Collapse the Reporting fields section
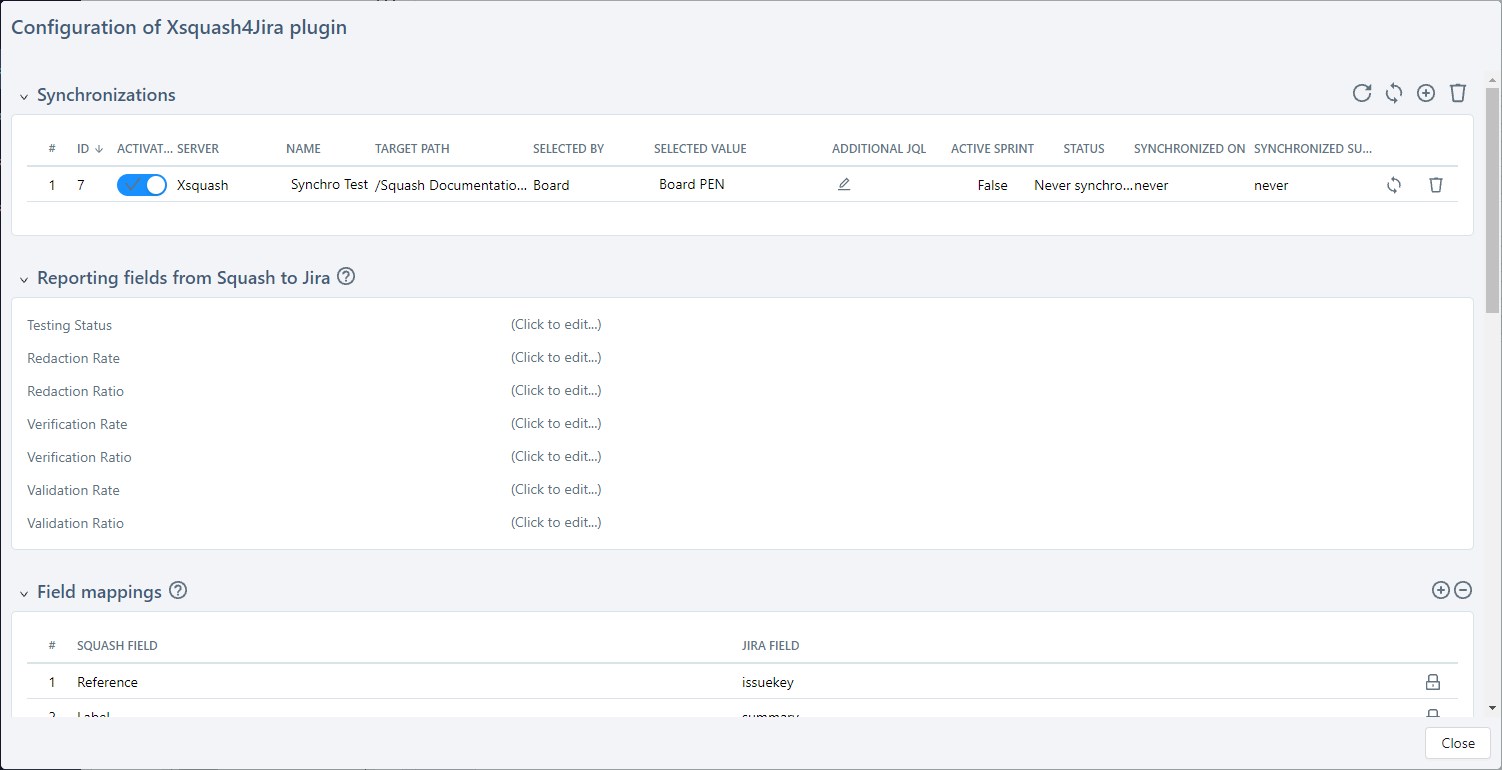 22,278
